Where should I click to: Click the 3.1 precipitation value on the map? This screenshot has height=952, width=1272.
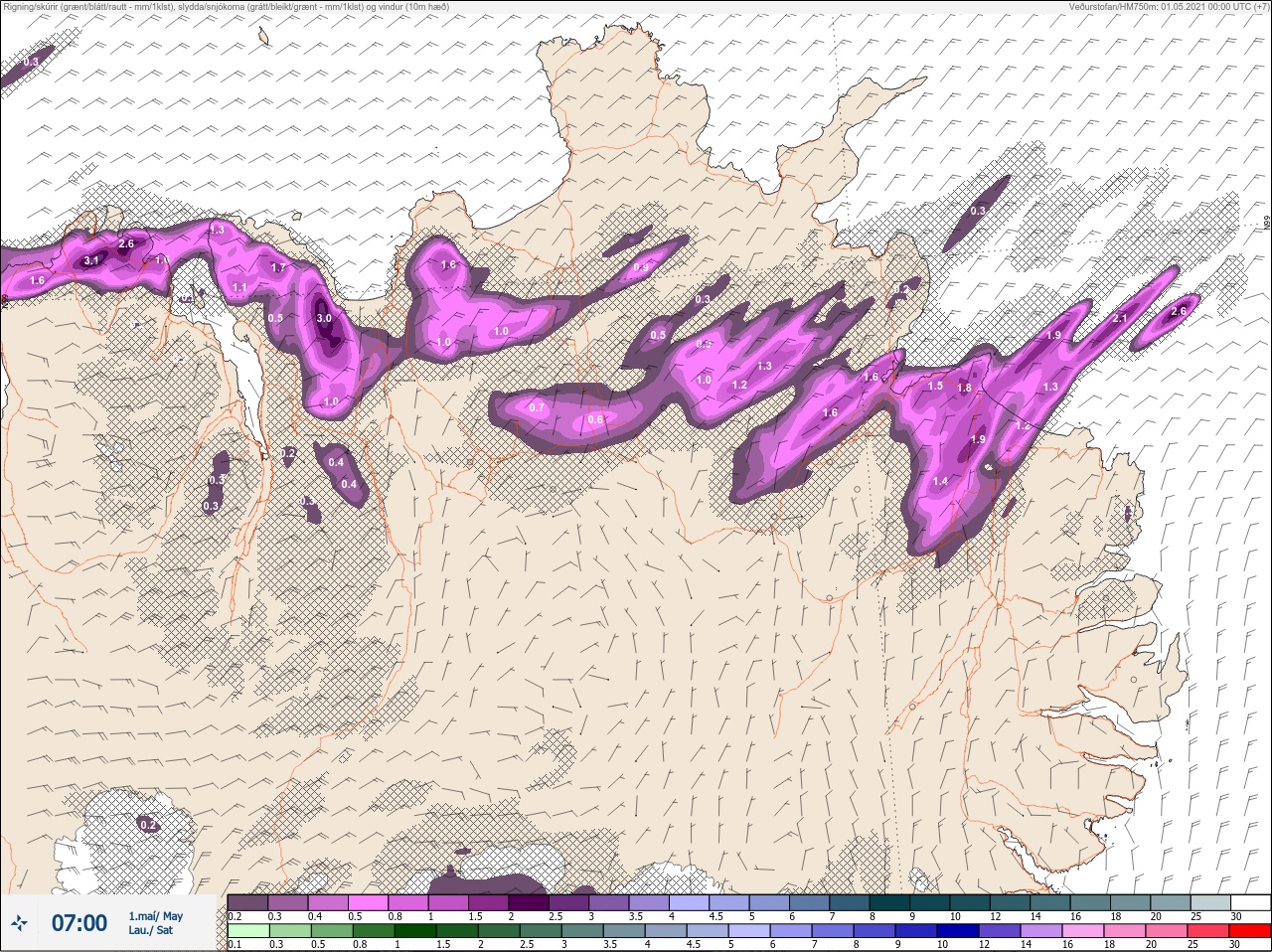click(x=91, y=260)
